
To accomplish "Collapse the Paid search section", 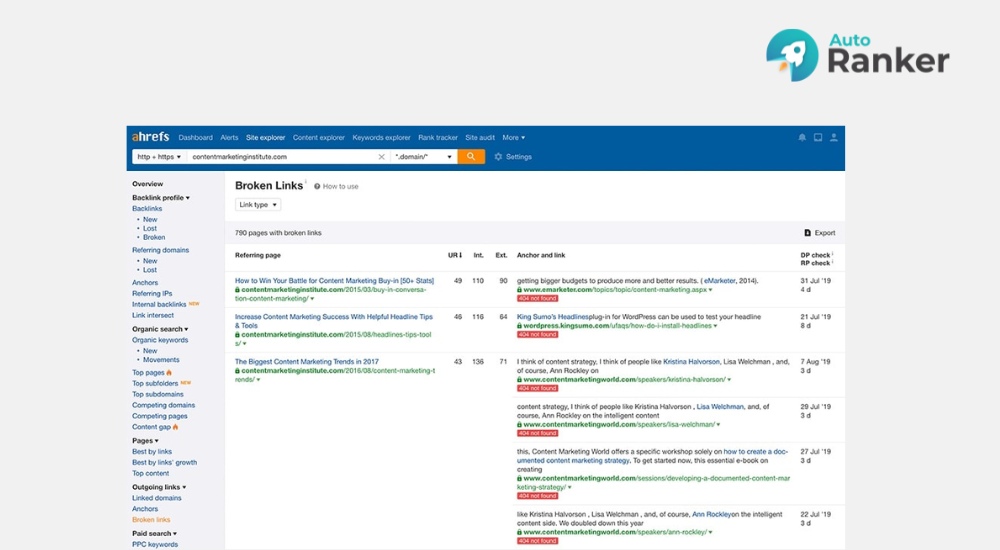I will click(154, 533).
